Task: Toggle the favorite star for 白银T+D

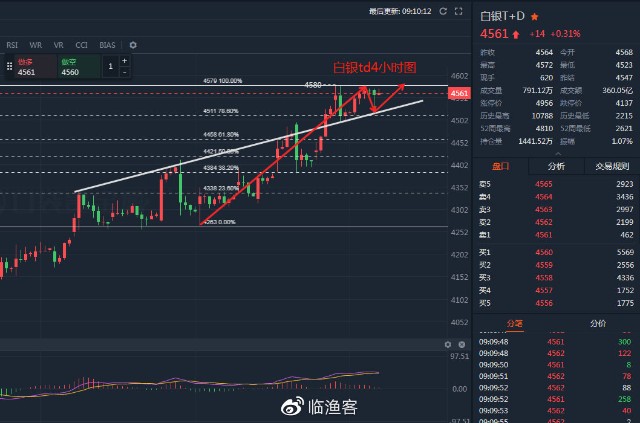Action: [534, 17]
